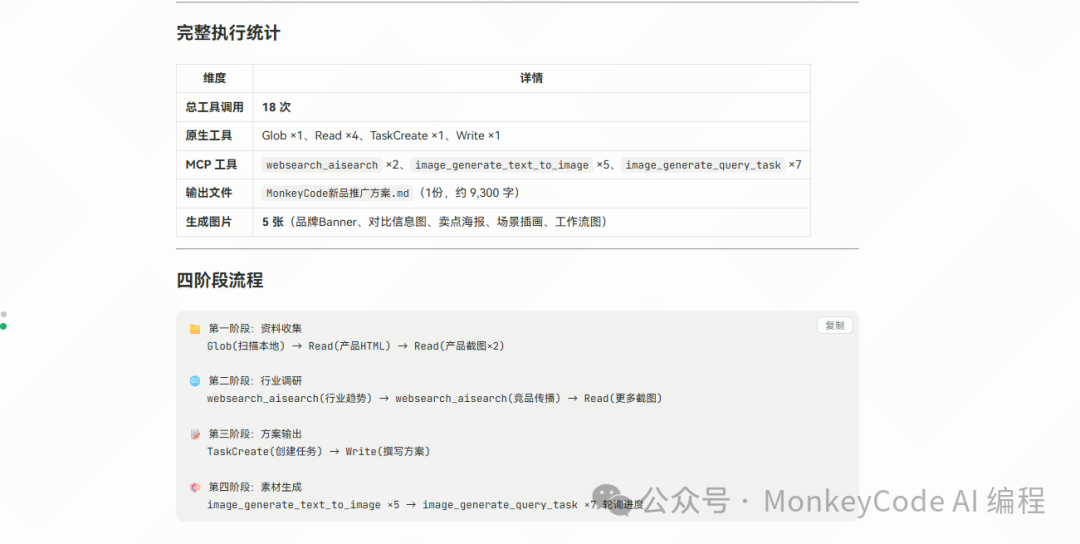Click the 第四阶段：素材生成 line
This screenshot has width=1080, height=544.
(x=255, y=487)
